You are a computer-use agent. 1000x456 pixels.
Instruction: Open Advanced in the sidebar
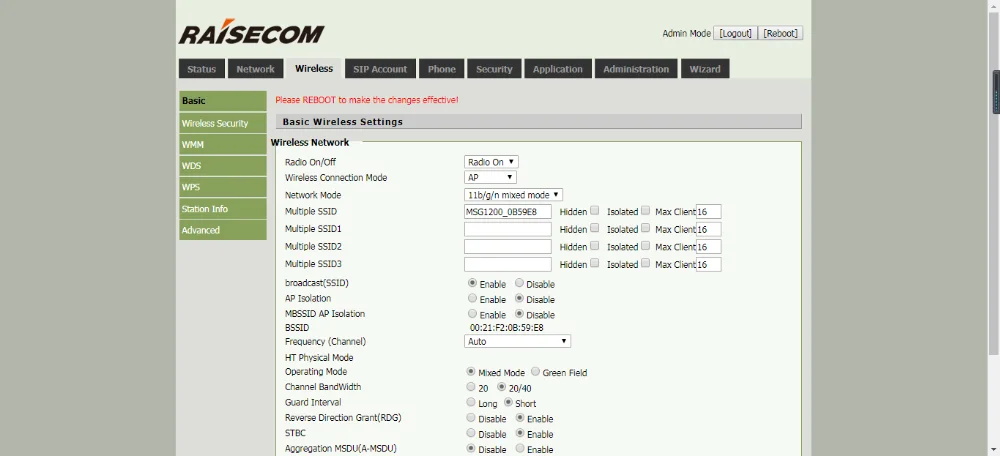tap(223, 230)
